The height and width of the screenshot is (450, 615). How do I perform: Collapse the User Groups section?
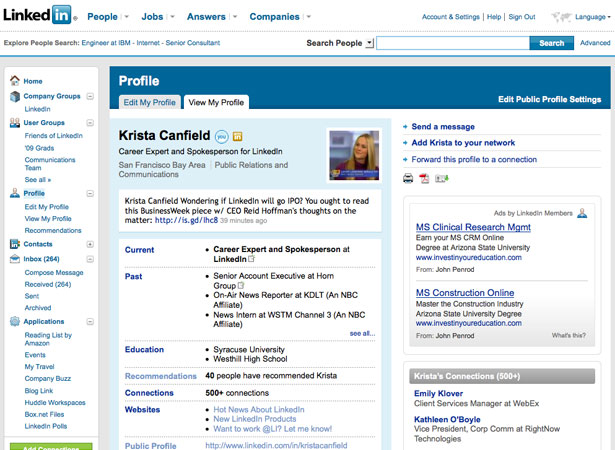[x=90, y=123]
